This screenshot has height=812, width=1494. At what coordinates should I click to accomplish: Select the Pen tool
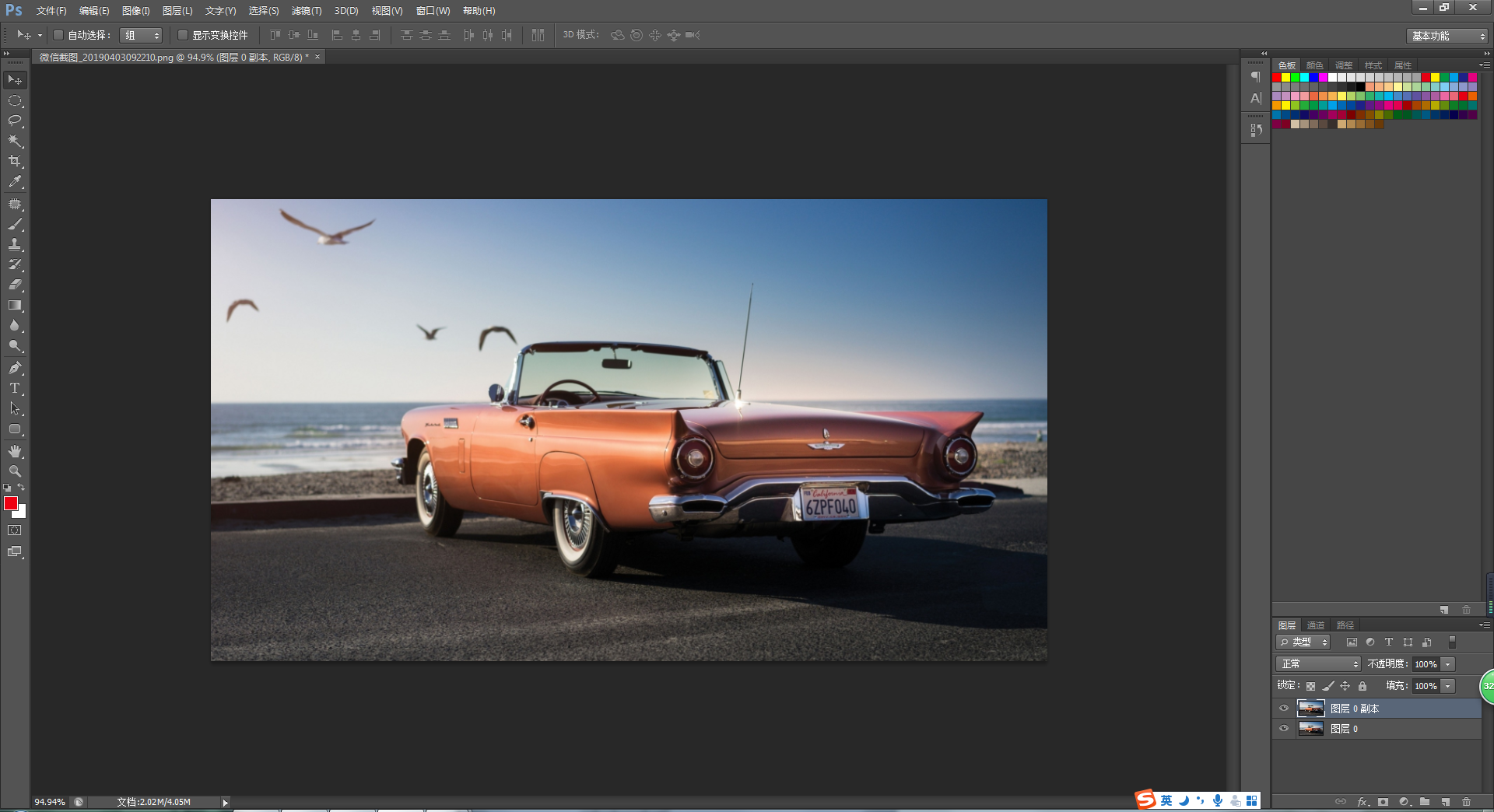click(15, 368)
